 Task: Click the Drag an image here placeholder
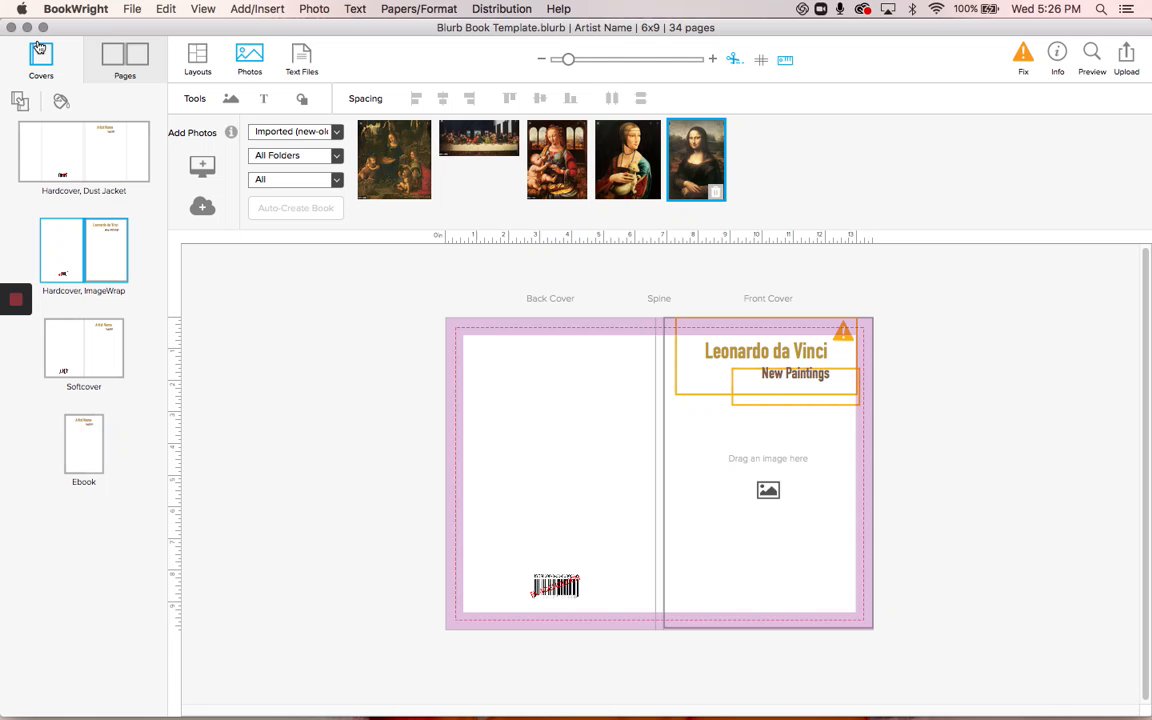click(768, 458)
